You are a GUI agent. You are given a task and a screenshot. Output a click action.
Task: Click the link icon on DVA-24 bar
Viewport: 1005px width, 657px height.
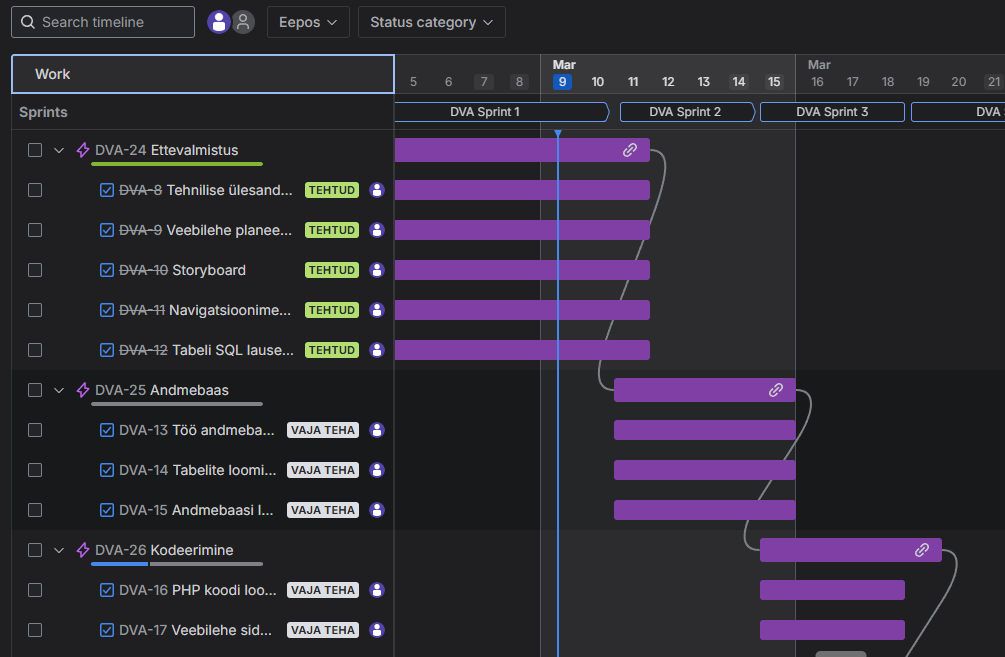pyautogui.click(x=630, y=150)
